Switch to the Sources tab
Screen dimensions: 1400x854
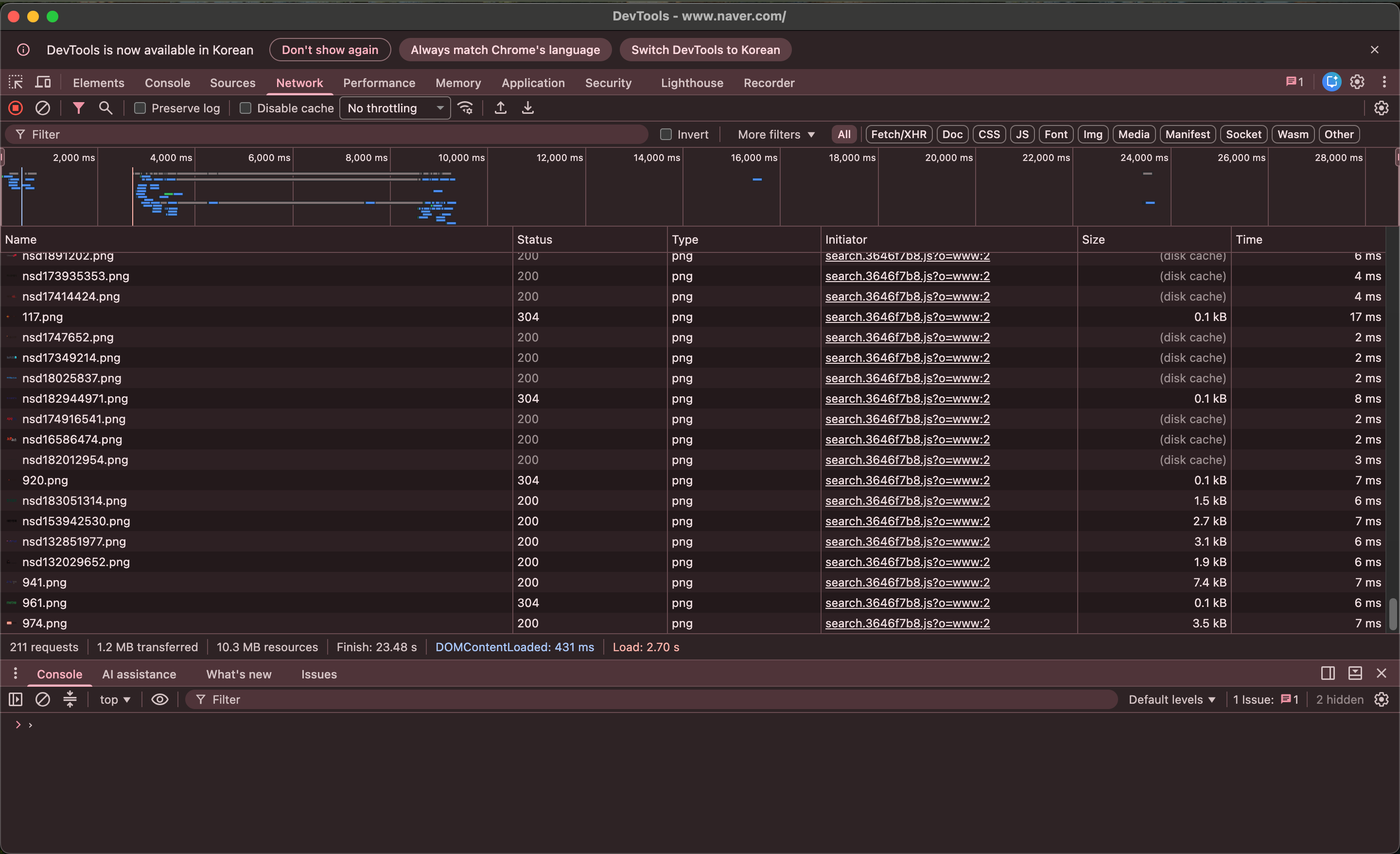(232, 83)
